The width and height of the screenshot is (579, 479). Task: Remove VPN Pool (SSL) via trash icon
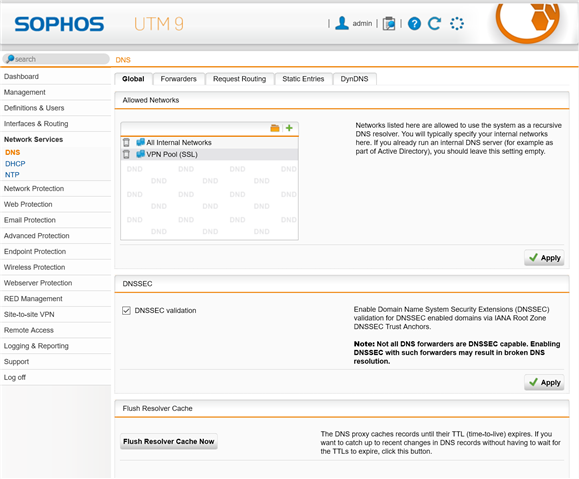coord(126,154)
